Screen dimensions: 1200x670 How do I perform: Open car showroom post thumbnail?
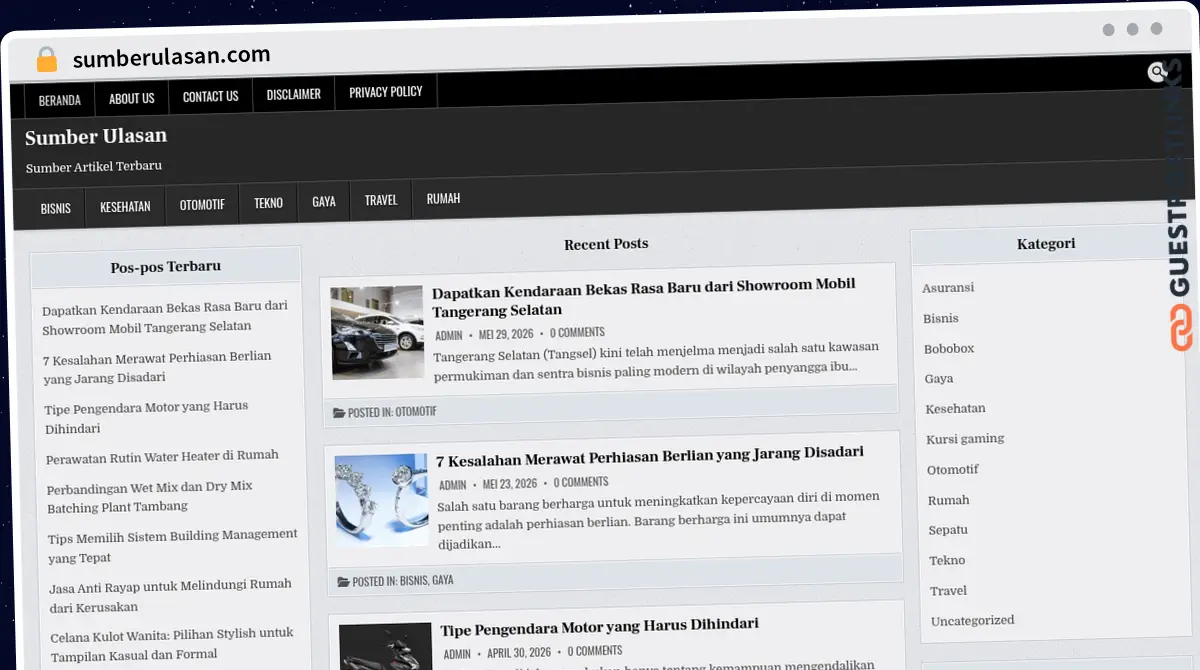(x=377, y=333)
